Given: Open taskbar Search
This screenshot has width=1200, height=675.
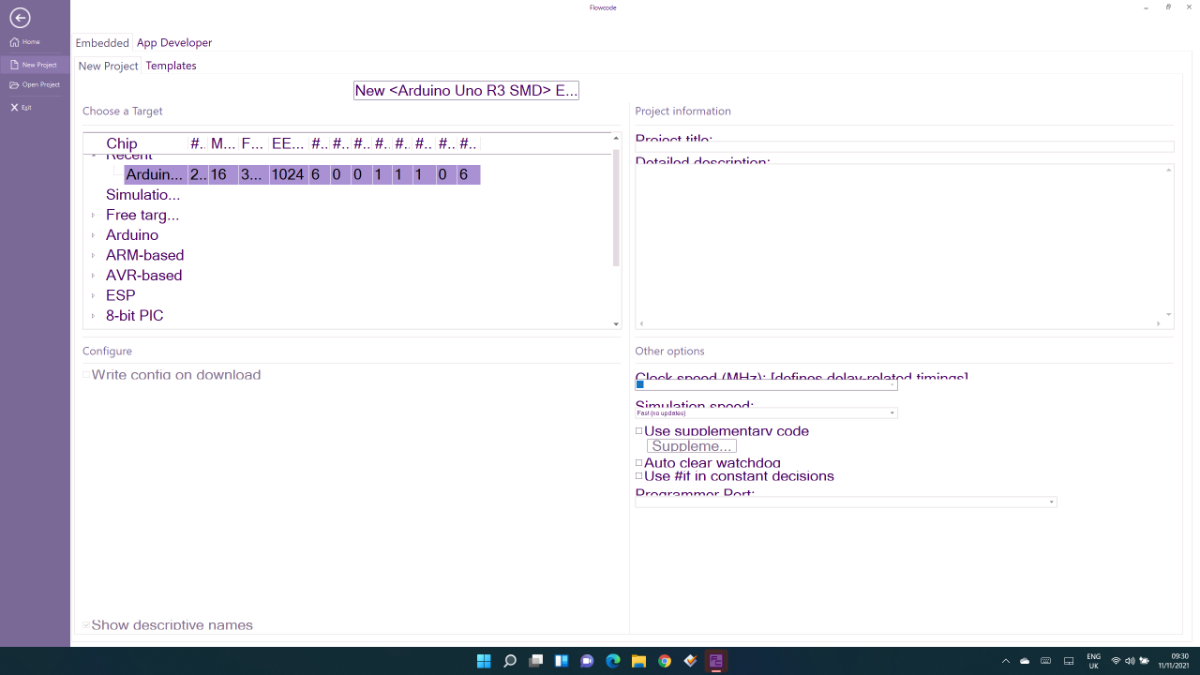Looking at the screenshot, I should [510, 661].
